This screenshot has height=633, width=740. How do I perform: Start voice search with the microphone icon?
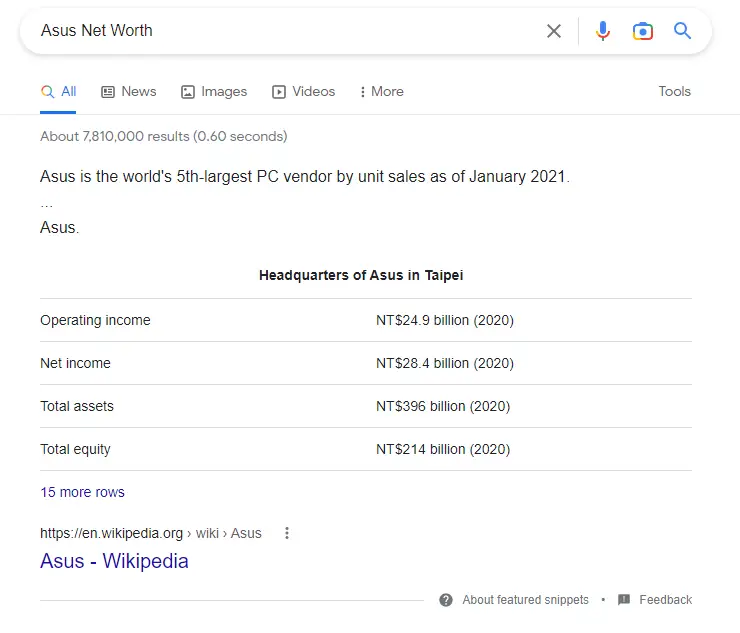pyautogui.click(x=603, y=31)
